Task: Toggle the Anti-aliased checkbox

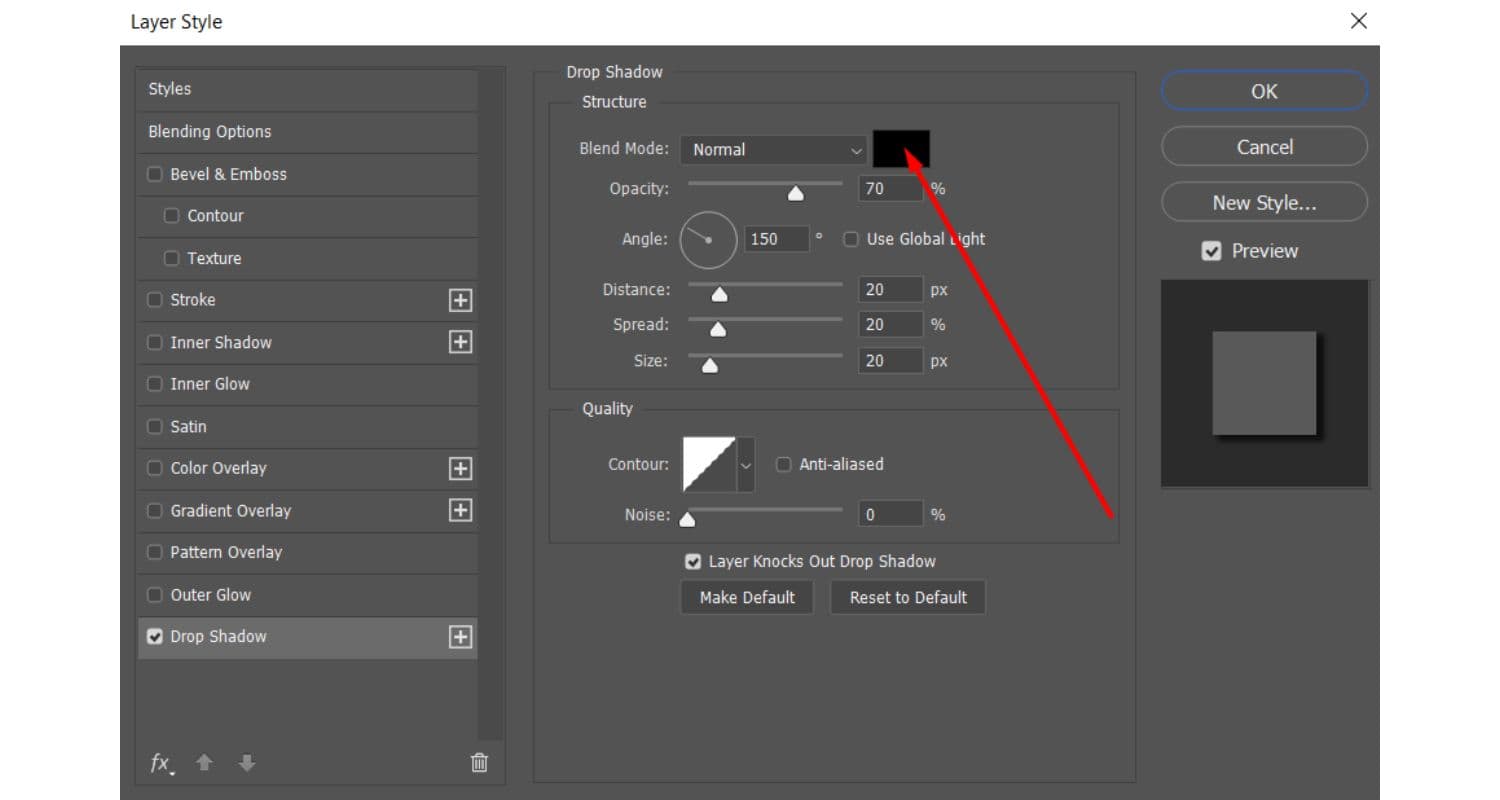Action: (x=784, y=464)
